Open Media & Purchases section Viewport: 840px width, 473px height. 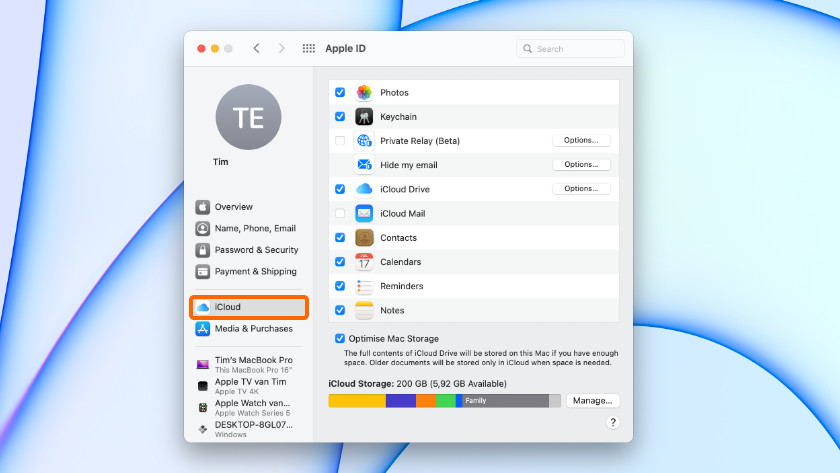pyautogui.click(x=253, y=329)
